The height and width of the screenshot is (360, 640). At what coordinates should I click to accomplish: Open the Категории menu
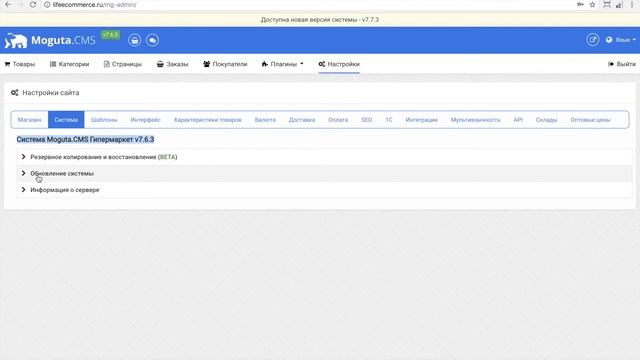pos(69,64)
